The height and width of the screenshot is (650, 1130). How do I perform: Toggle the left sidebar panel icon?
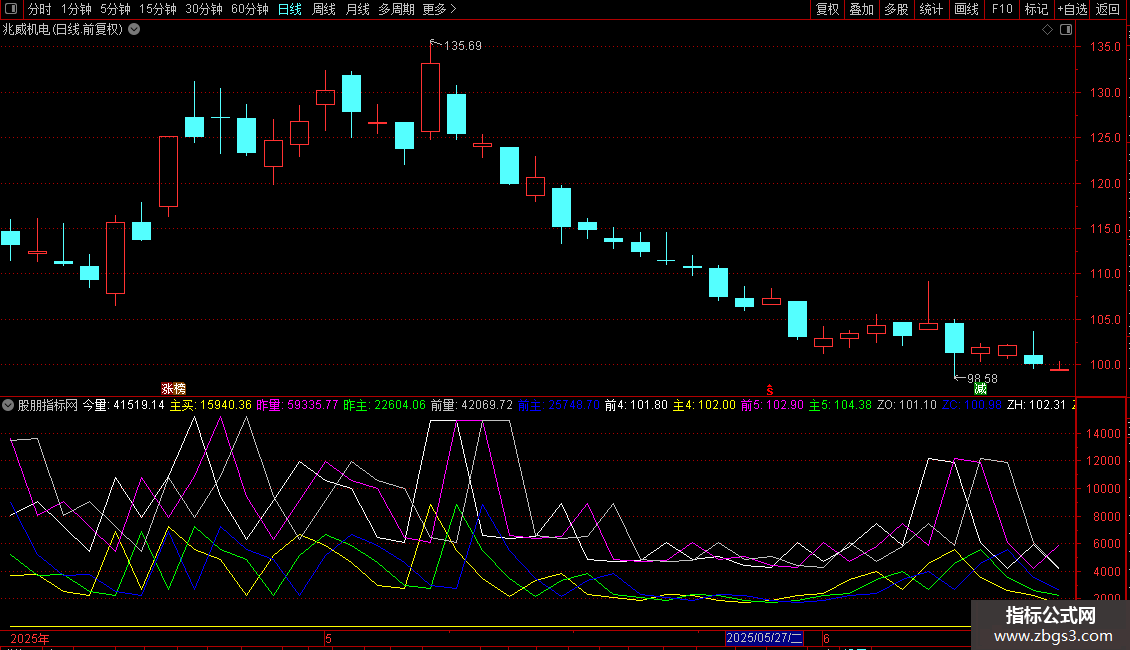click(x=10, y=9)
